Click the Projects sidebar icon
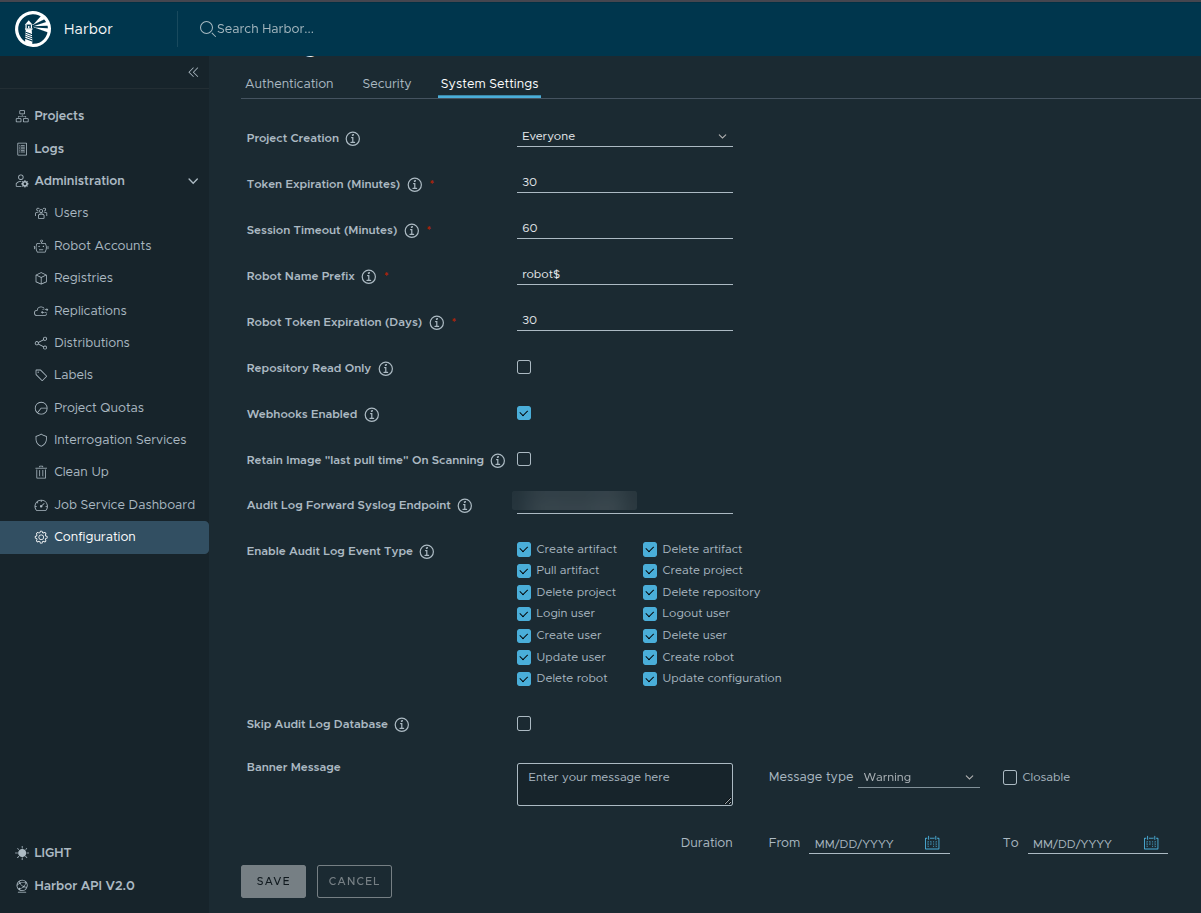1201x913 pixels. (22, 116)
